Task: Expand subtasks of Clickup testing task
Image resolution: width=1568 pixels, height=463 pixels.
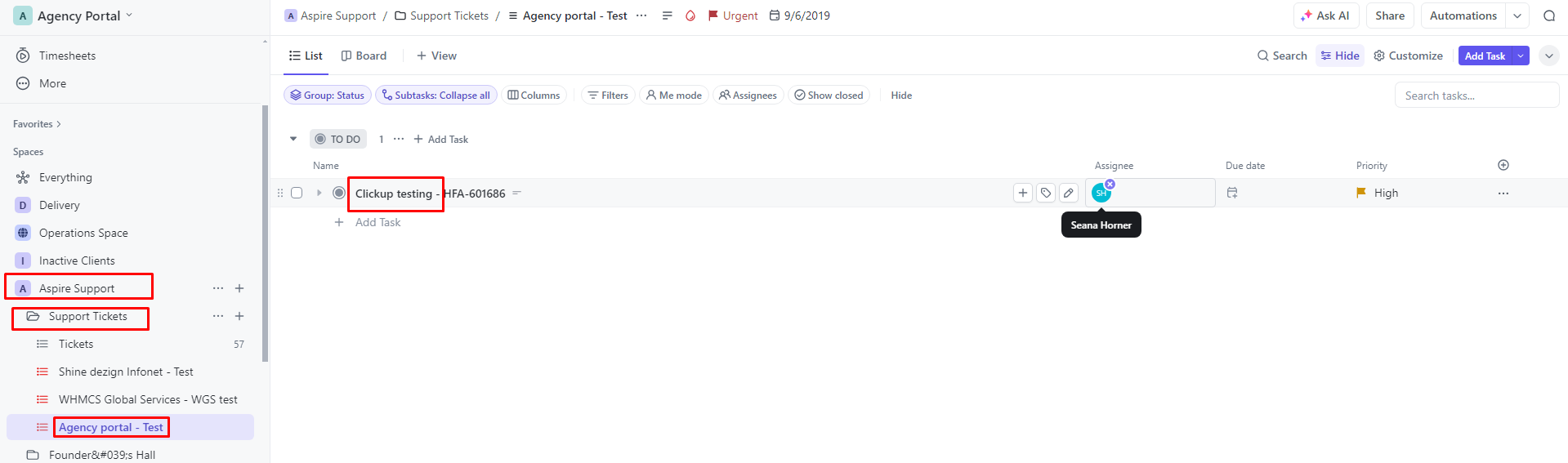Action: (319, 193)
